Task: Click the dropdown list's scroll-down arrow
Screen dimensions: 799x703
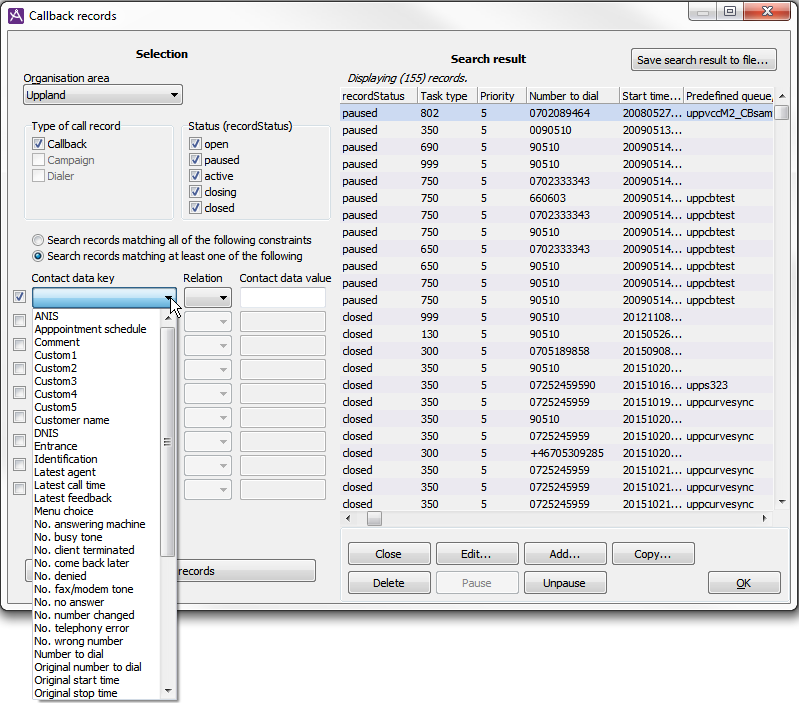Action: coord(168,691)
